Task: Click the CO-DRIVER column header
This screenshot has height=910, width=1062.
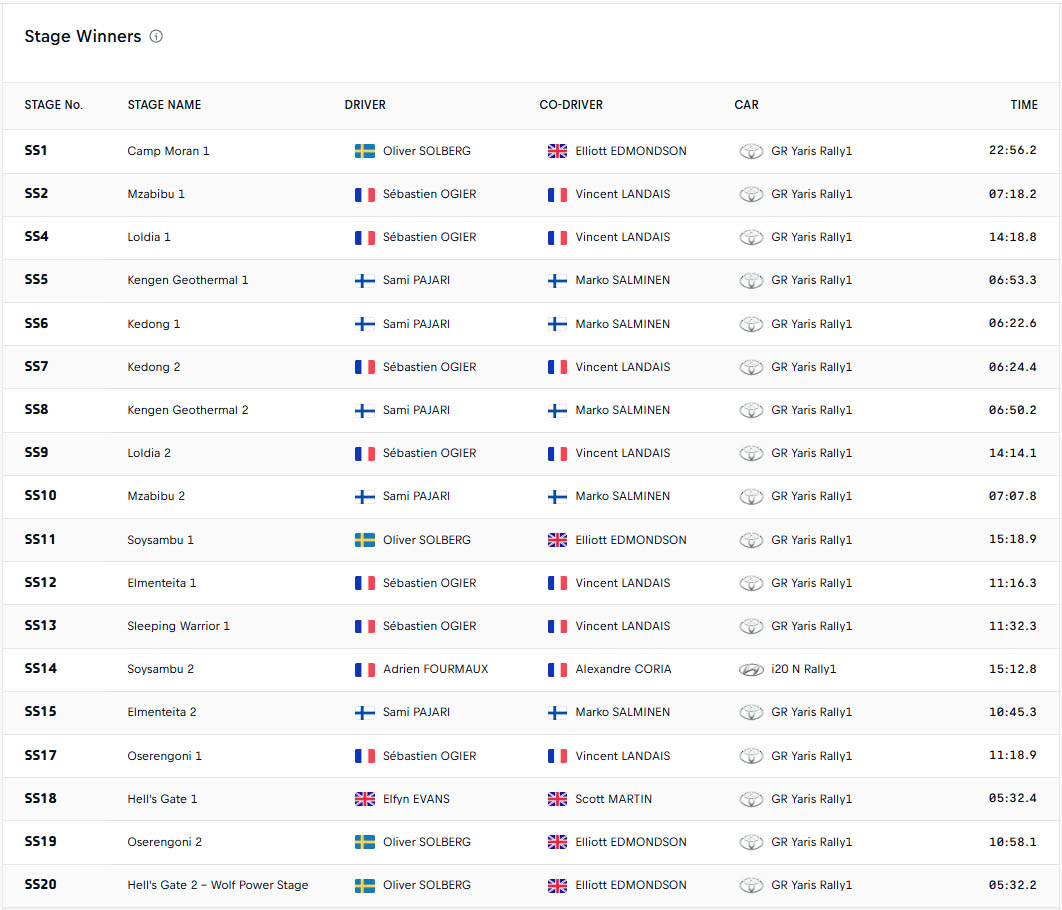Action: 571,105
